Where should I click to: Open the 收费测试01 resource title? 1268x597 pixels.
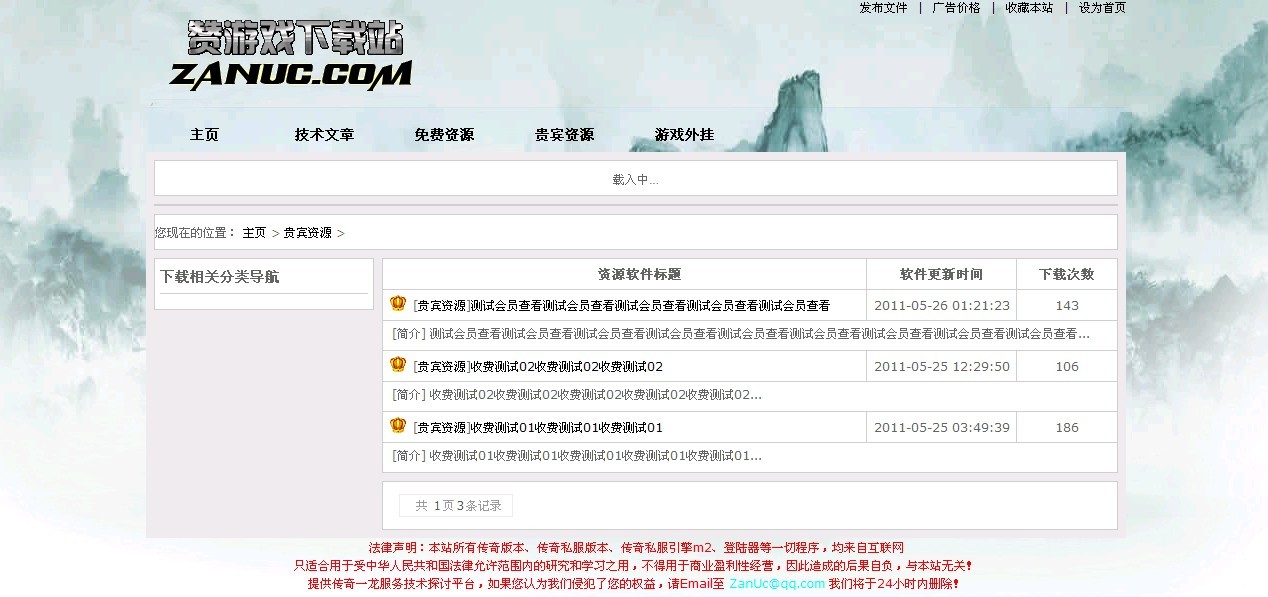[538, 428]
